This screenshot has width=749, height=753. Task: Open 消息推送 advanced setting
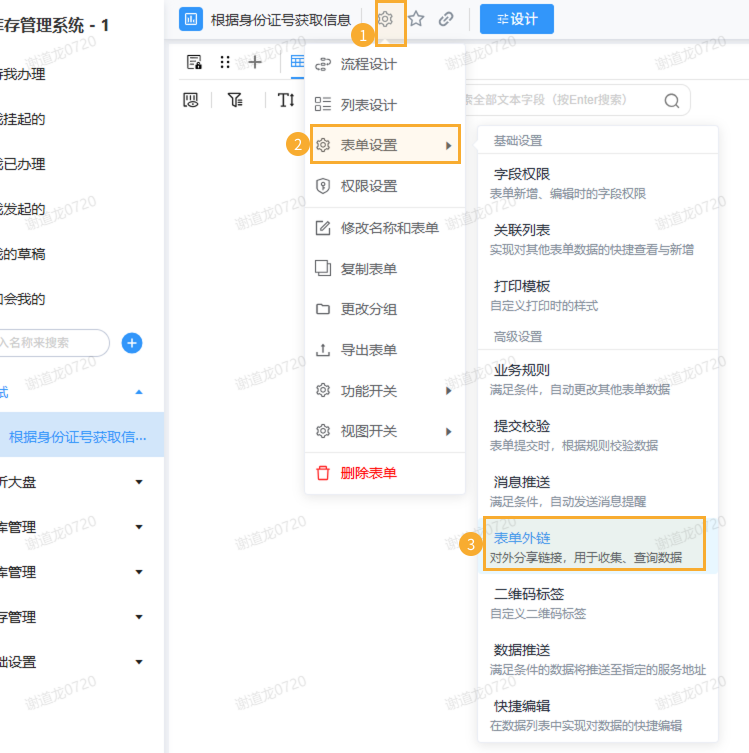point(598,491)
